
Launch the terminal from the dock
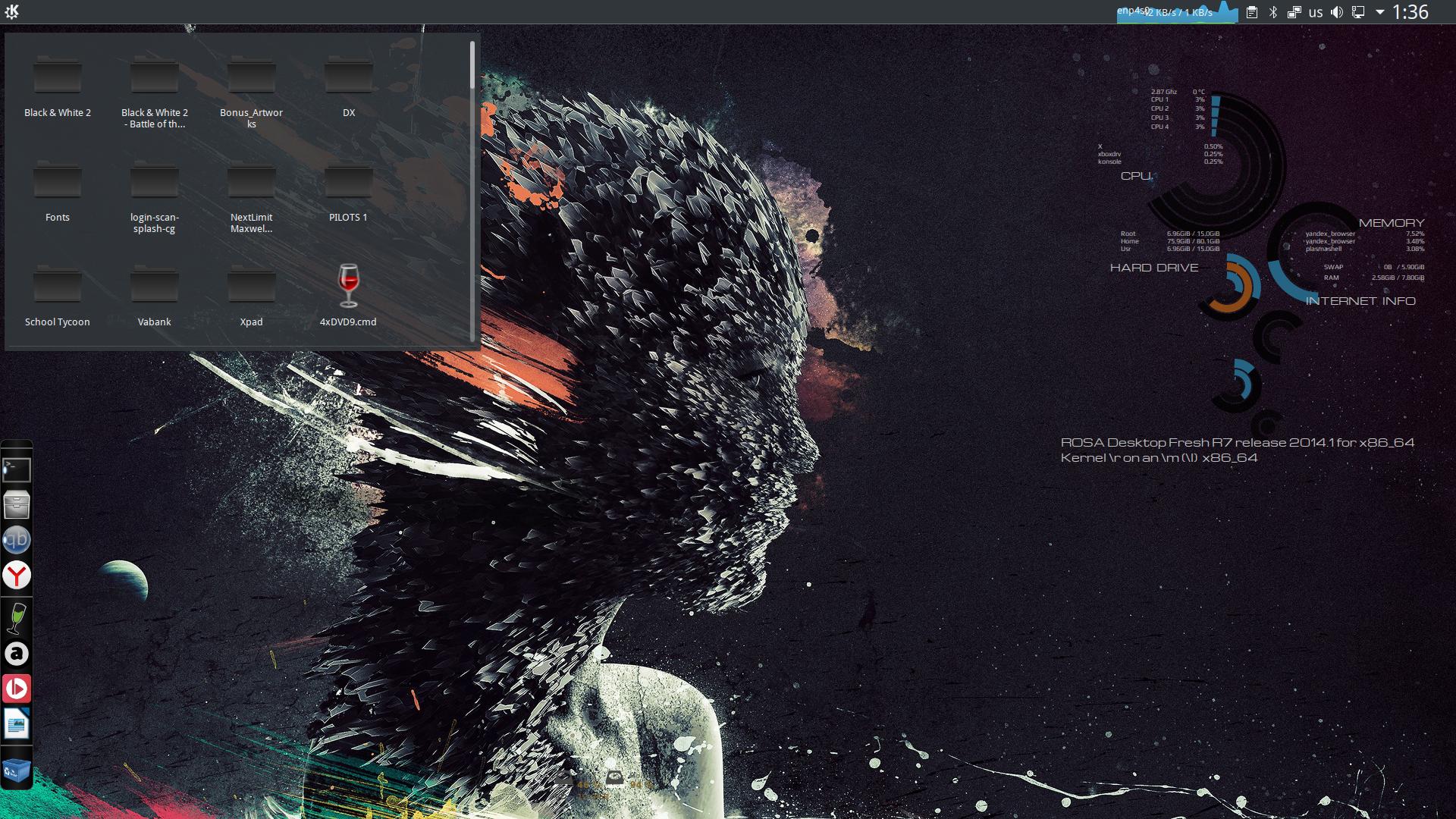(x=16, y=469)
